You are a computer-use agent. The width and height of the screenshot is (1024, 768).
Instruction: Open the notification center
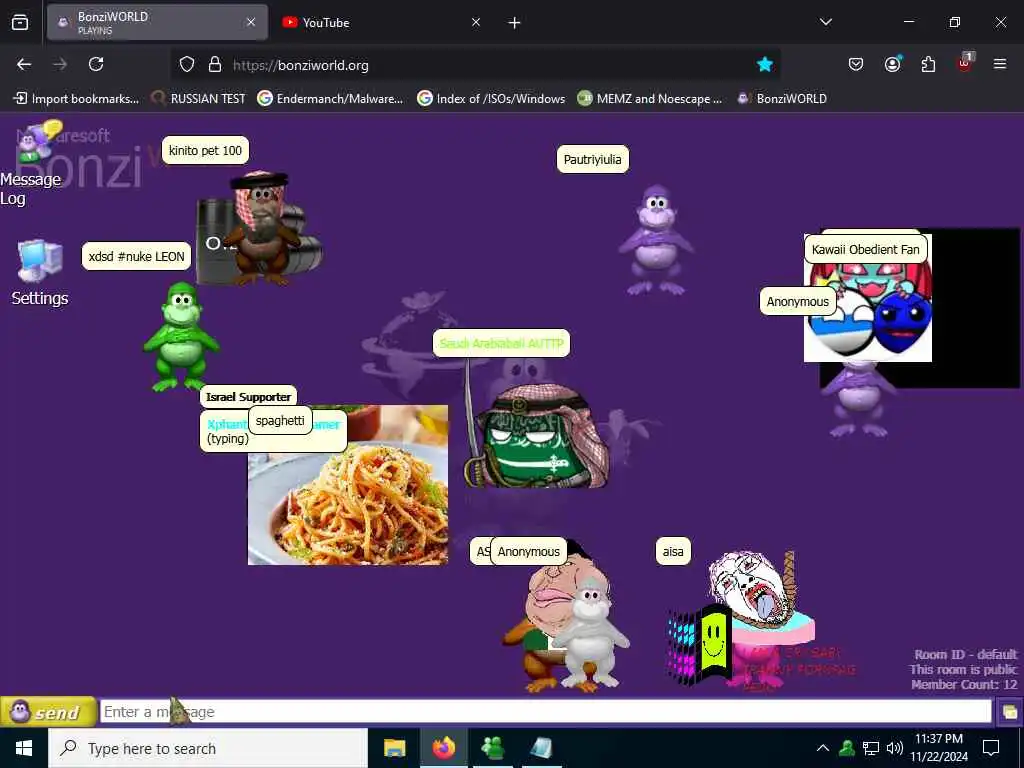coord(991,748)
